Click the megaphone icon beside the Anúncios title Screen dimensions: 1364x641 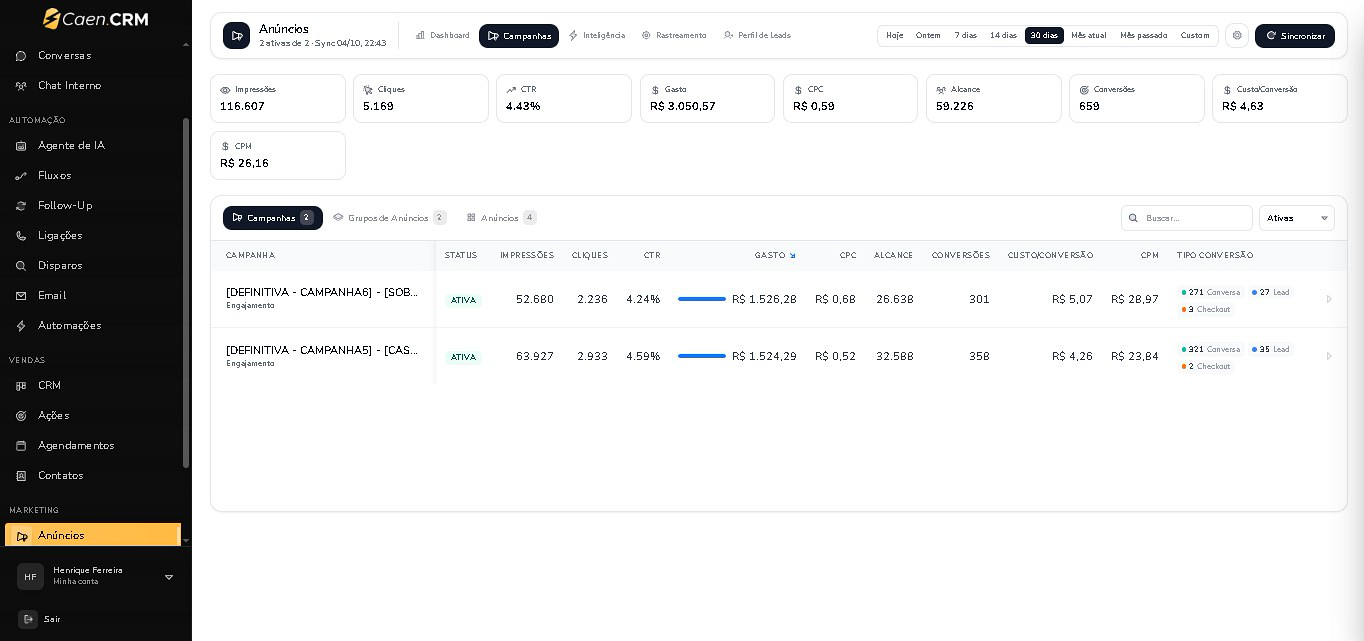coord(236,36)
